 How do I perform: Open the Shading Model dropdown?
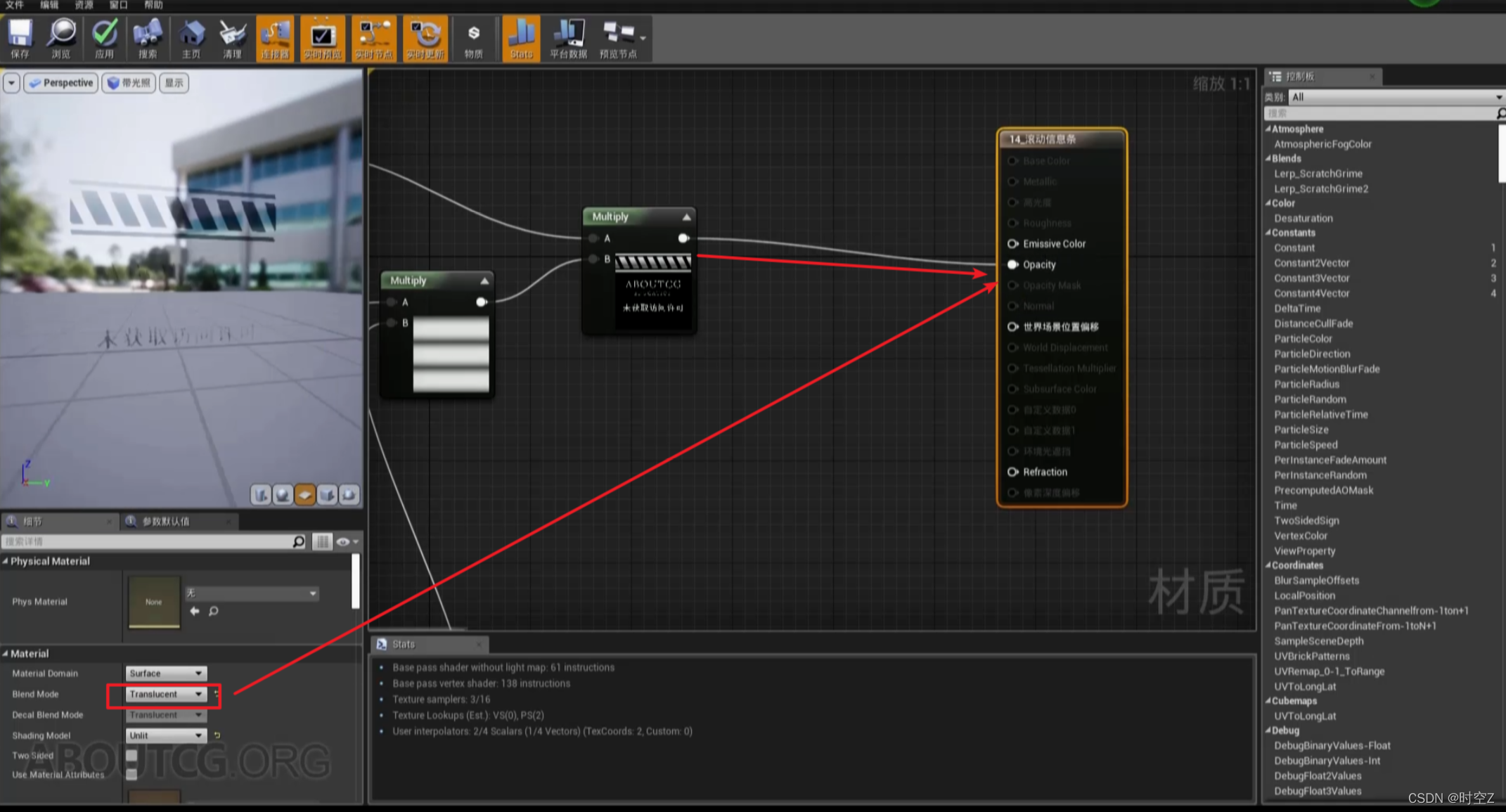click(x=165, y=735)
